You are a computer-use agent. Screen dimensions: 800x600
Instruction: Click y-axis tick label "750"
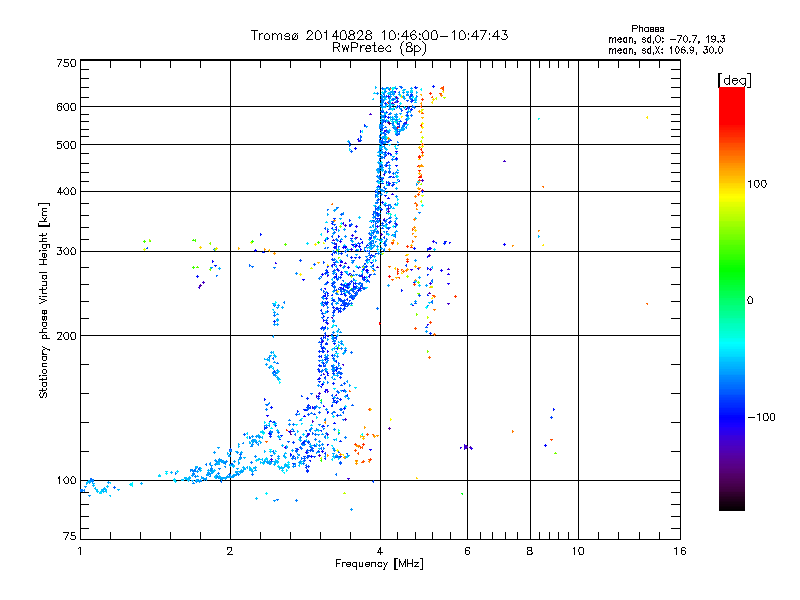(66, 63)
